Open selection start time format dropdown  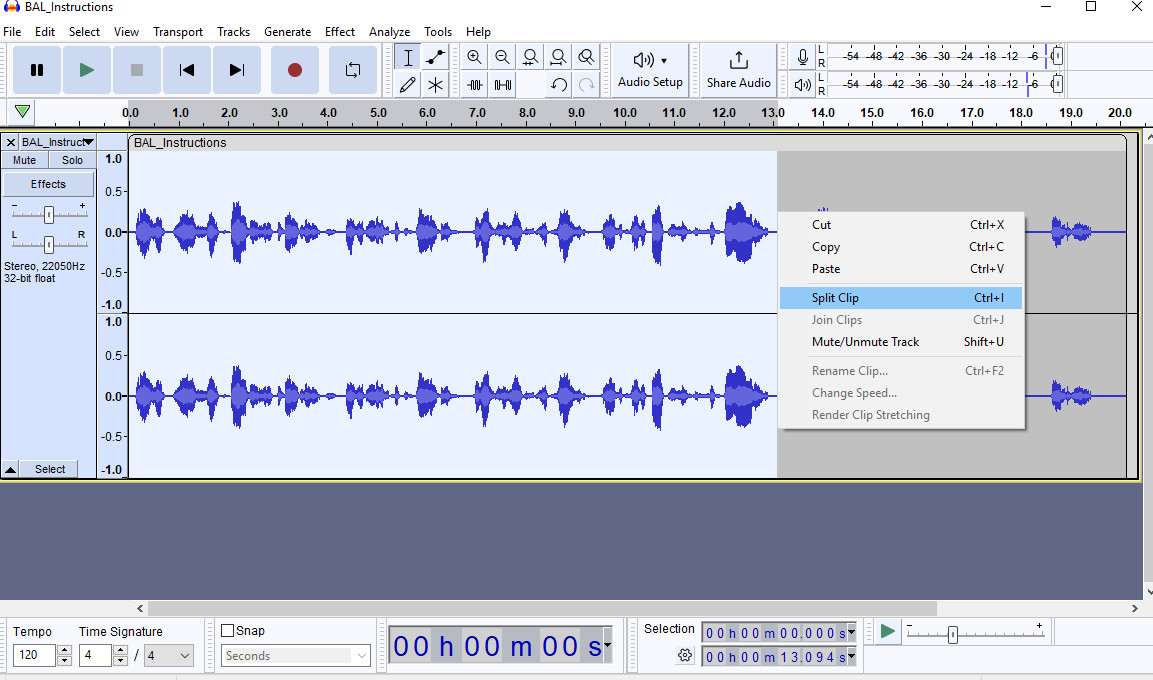[852, 633]
